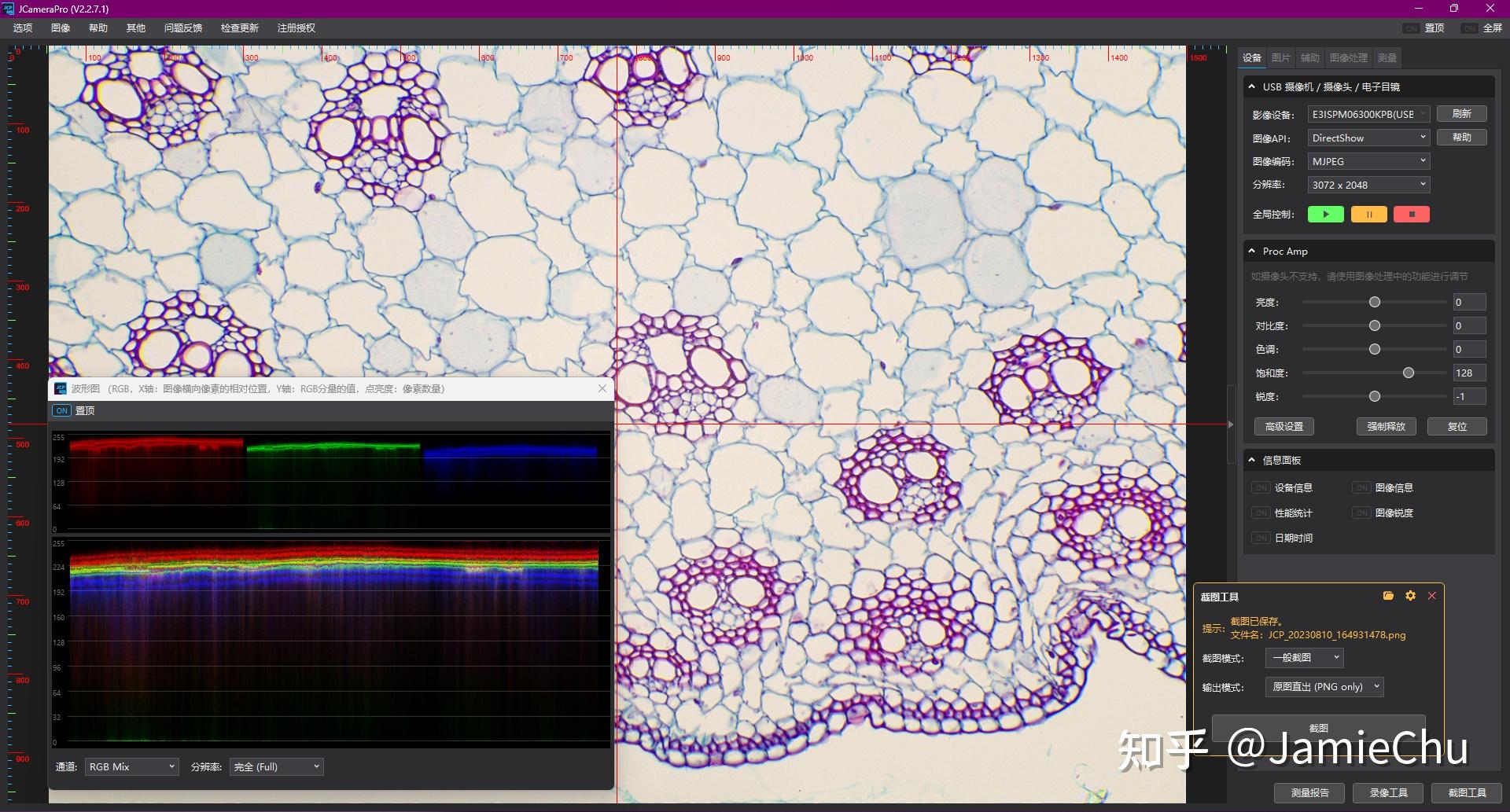Open the 帮助 menu in menu bar

tap(98, 28)
